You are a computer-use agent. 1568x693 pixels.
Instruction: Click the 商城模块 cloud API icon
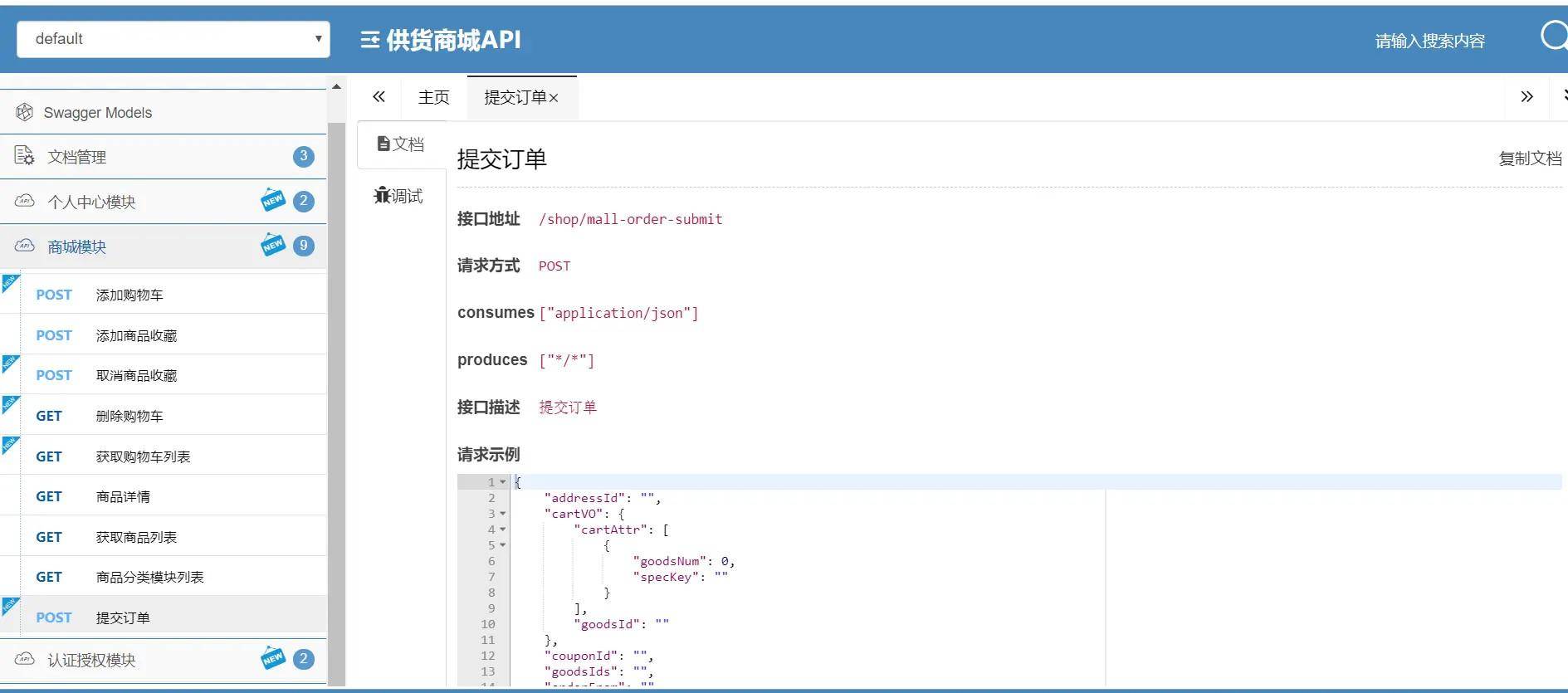pyautogui.click(x=25, y=246)
